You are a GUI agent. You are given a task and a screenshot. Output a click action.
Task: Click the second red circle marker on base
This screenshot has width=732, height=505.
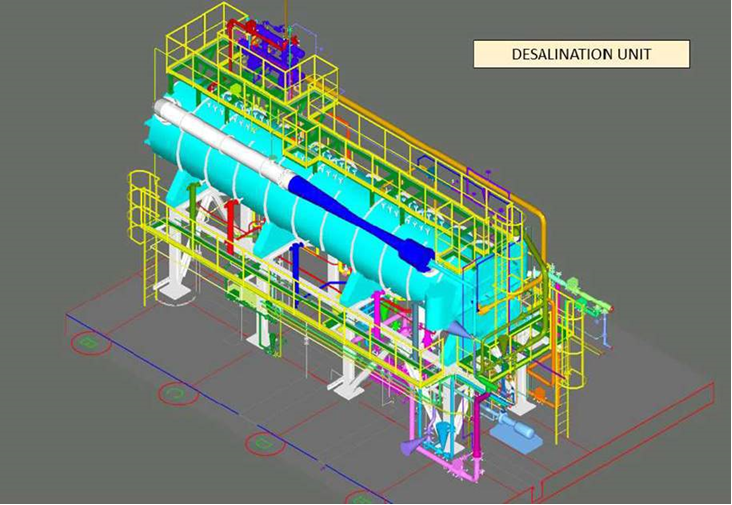(174, 393)
